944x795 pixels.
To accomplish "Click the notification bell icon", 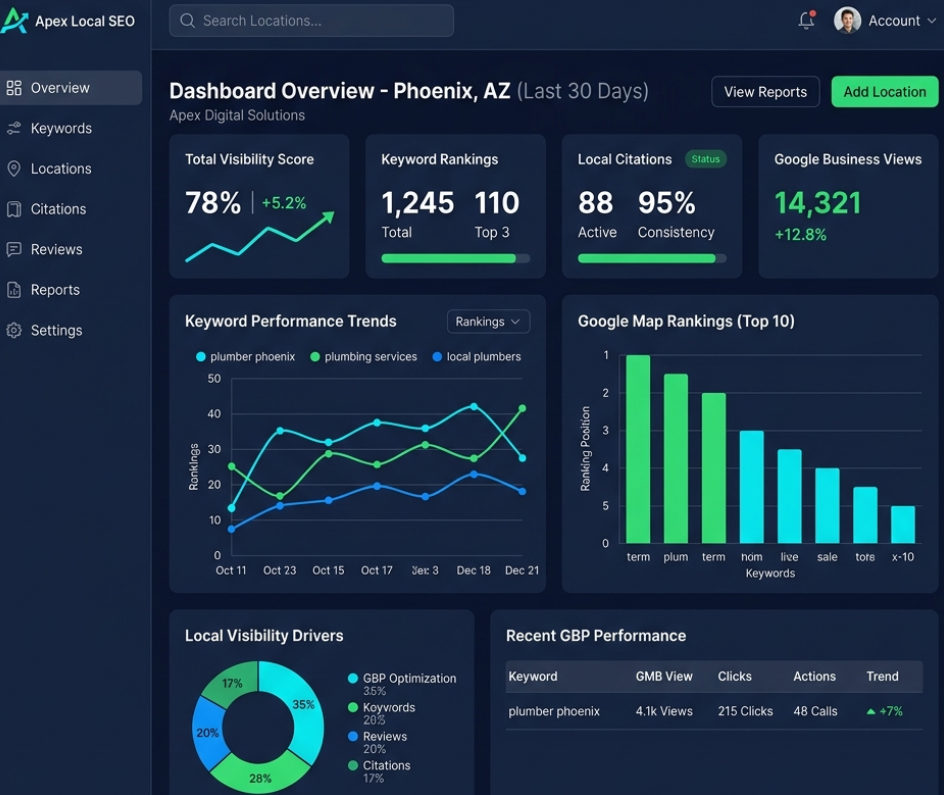I will pyautogui.click(x=806, y=20).
